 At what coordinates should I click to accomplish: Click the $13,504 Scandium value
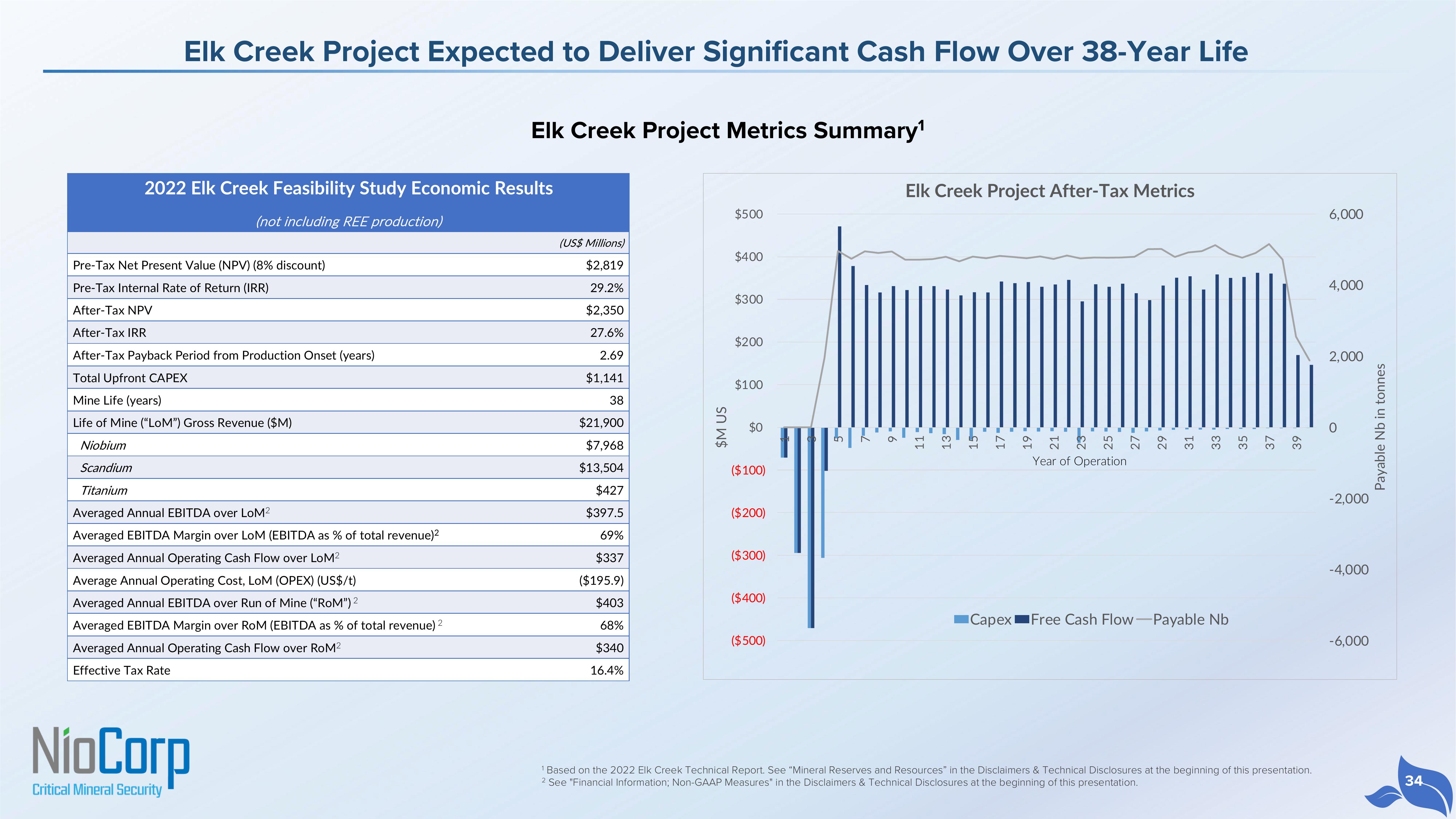pyautogui.click(x=601, y=468)
